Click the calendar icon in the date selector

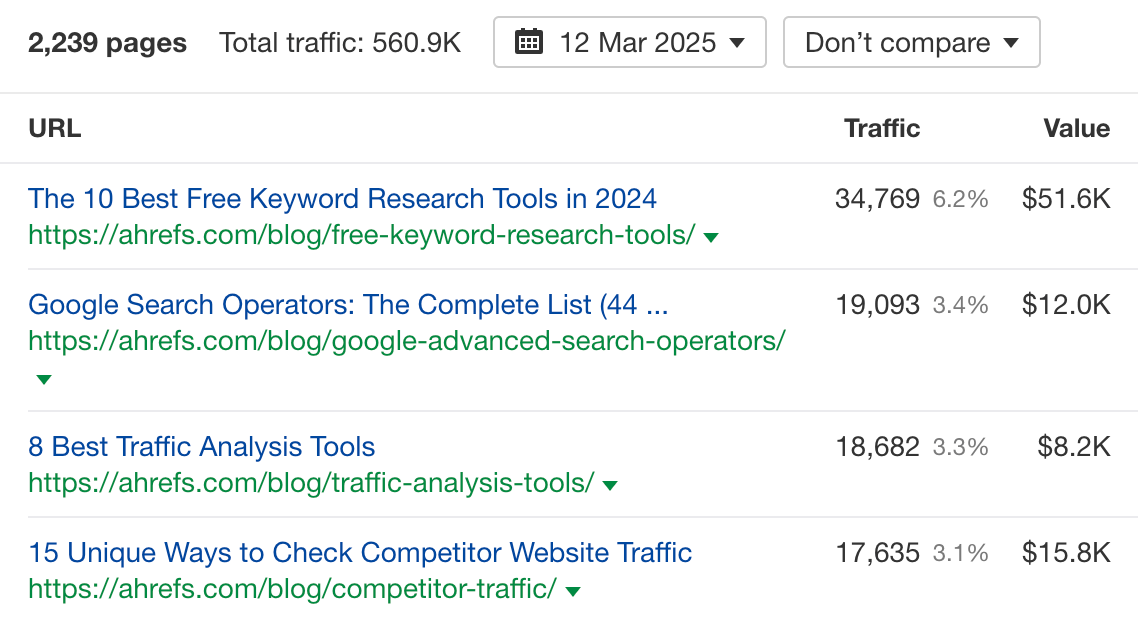click(x=531, y=42)
